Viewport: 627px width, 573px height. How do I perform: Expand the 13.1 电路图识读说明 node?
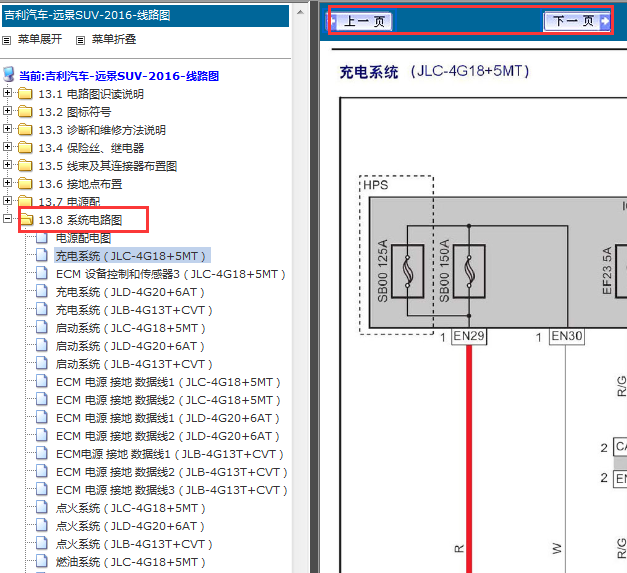(7, 93)
